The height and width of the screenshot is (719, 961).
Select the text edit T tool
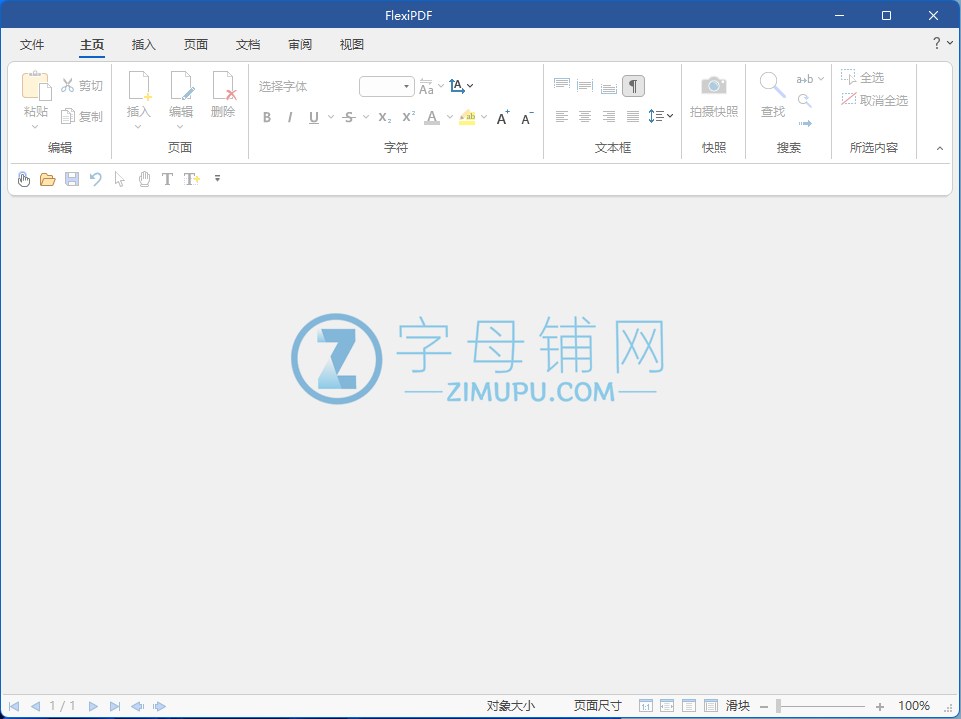coord(167,179)
